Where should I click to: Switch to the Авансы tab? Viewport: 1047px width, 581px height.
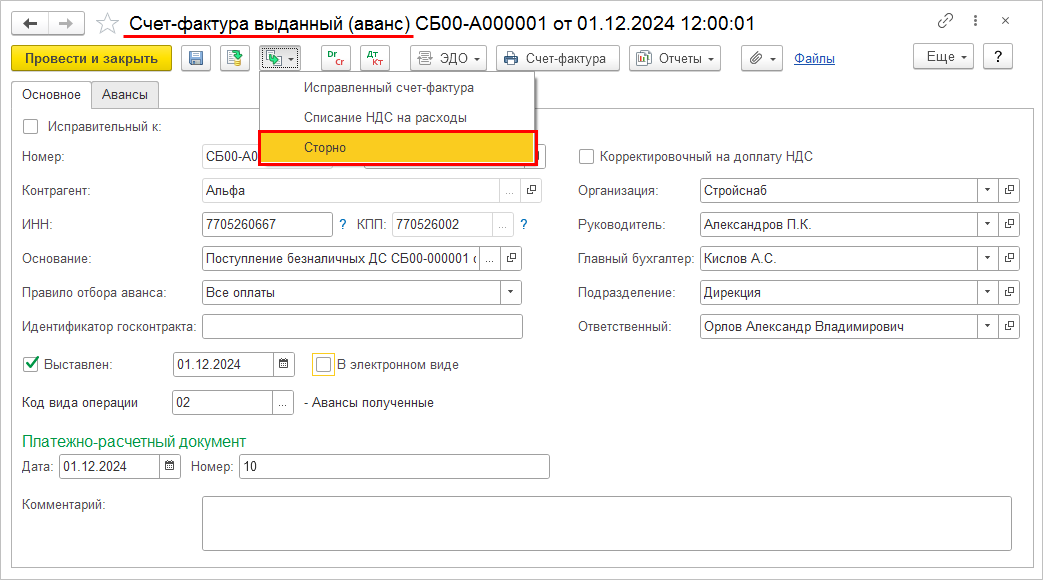tap(125, 95)
